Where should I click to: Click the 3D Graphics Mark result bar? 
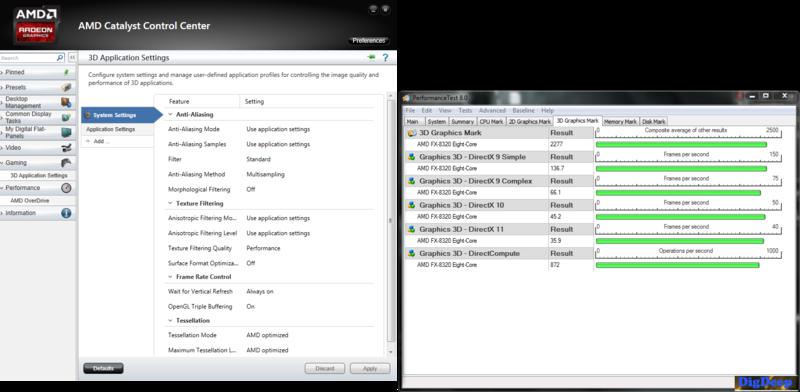[x=681, y=145]
